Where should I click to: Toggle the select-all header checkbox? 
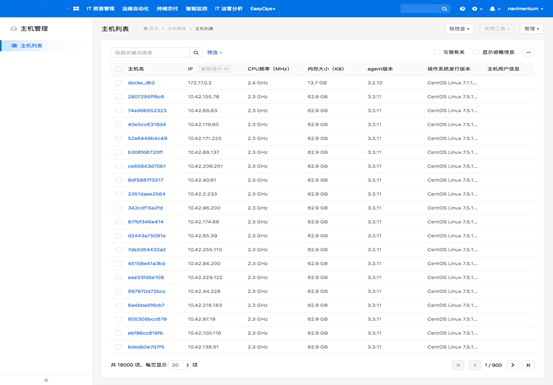(119, 69)
